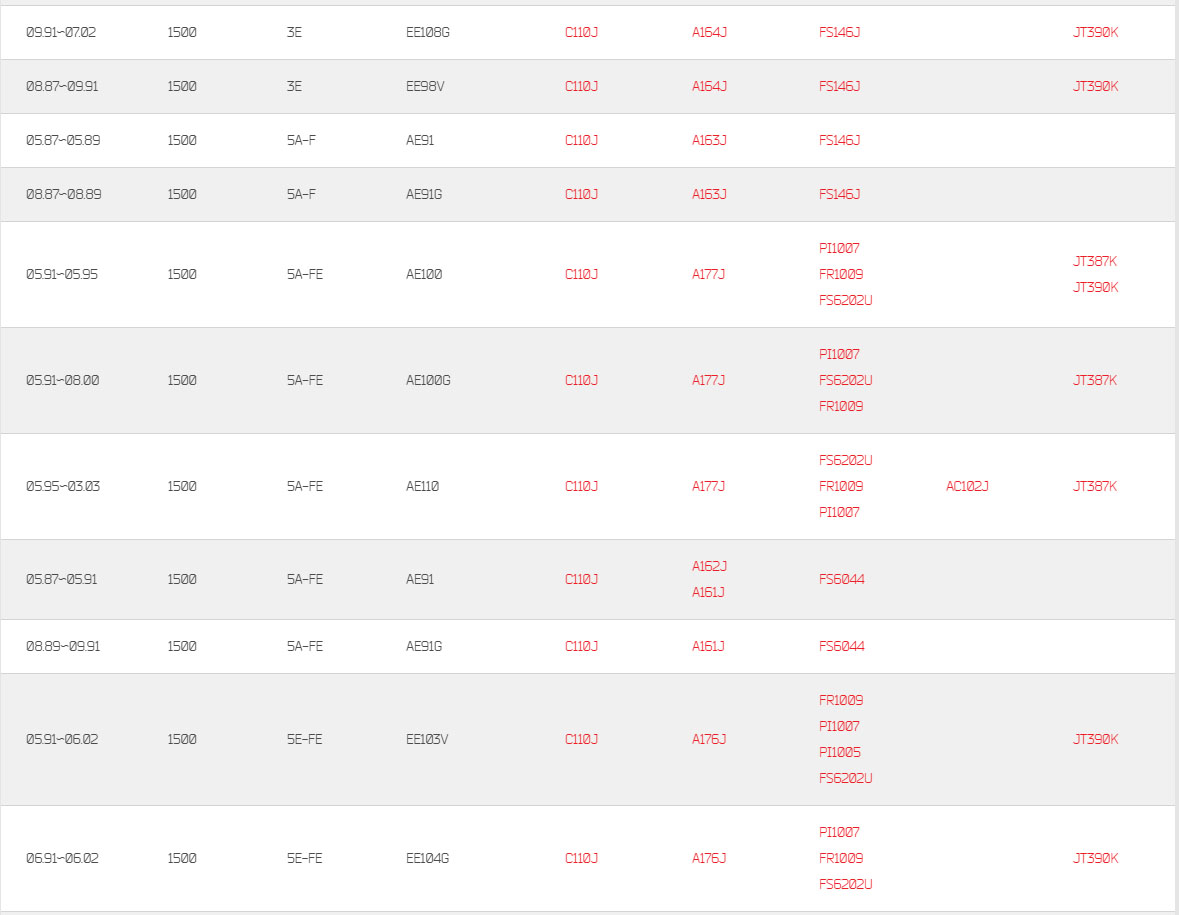
Task: Select PI1007 in the AE100 row
Action: 839,248
